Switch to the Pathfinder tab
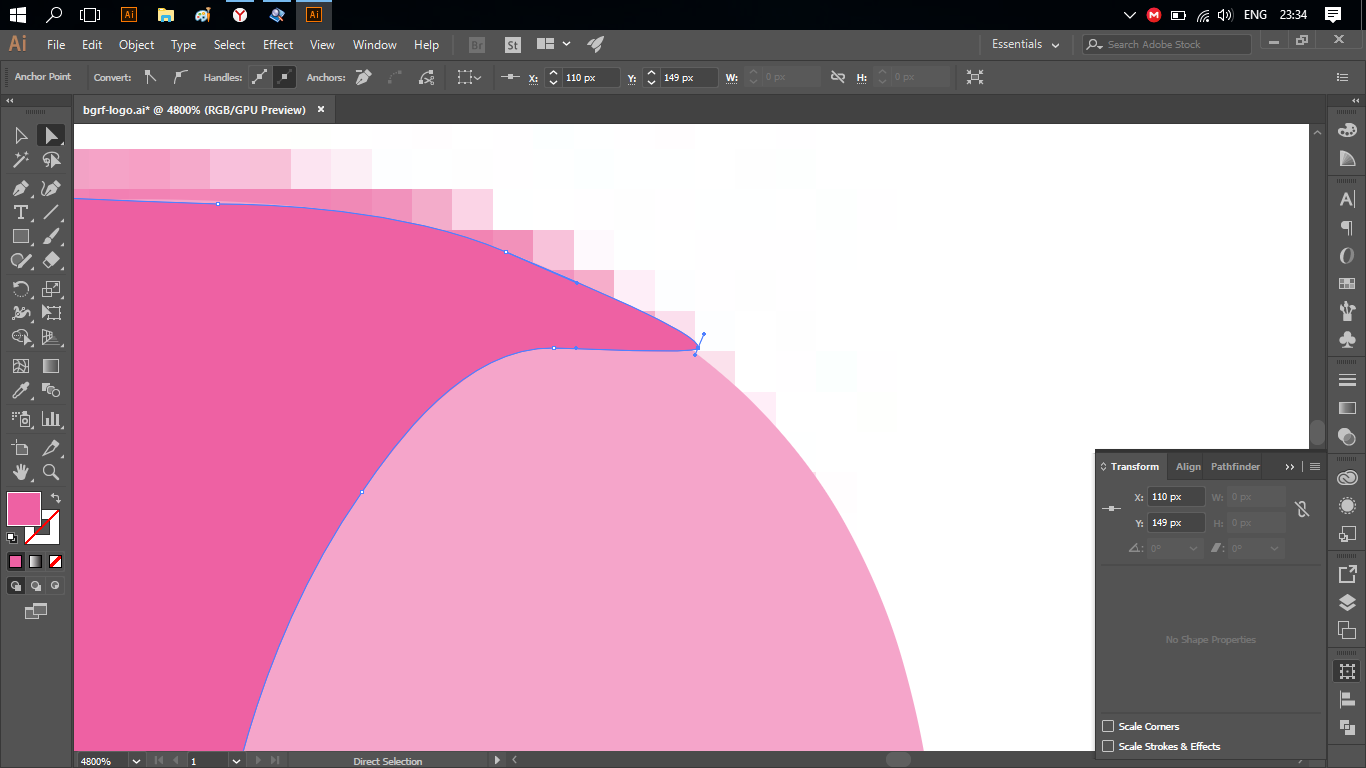Viewport: 1366px width, 768px height. 1236,467
